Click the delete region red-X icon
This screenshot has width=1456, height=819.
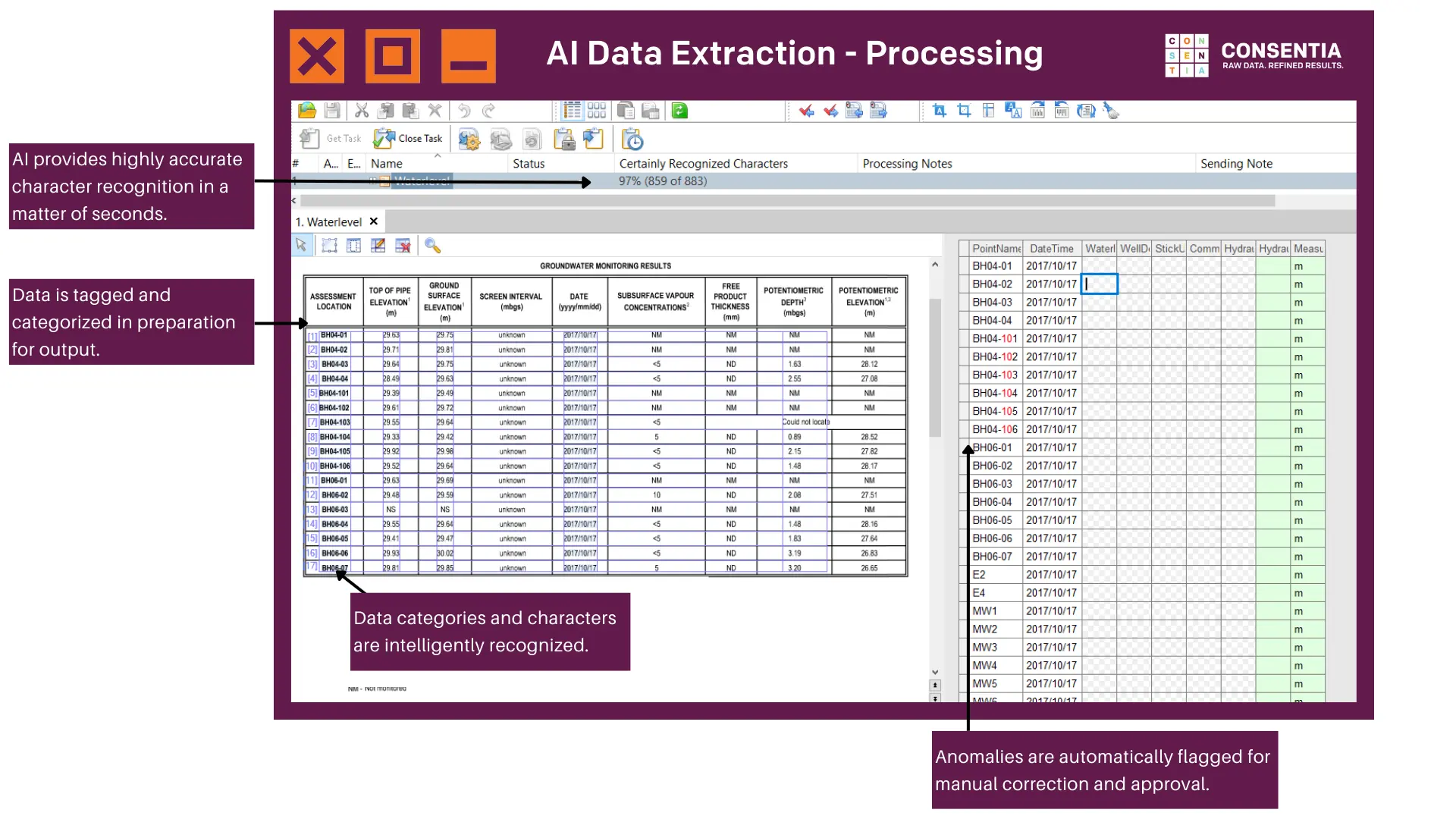pyautogui.click(x=403, y=246)
